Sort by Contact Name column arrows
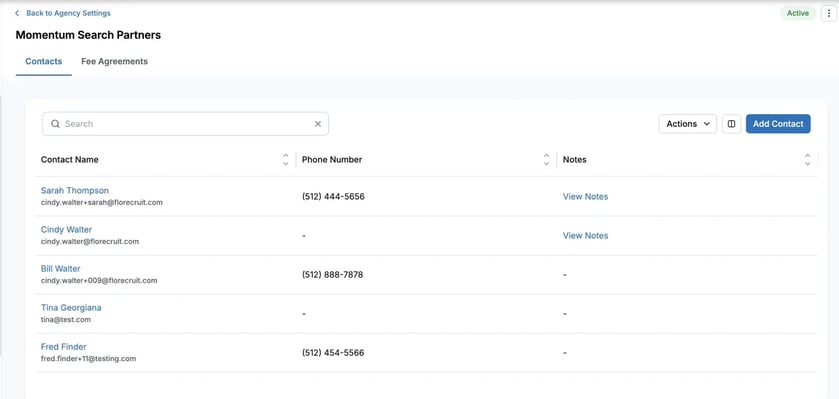 286,159
